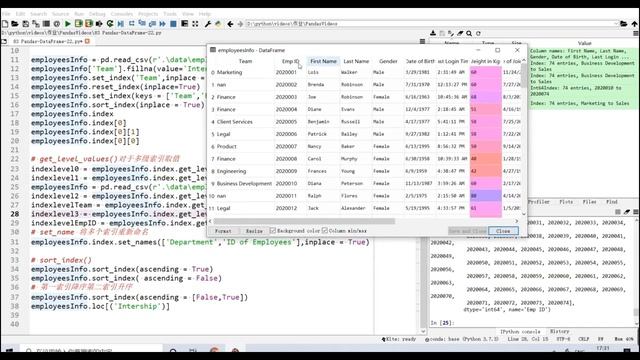Click the Last Name column header
Viewport: 640px width, 360px height.
[356, 61]
